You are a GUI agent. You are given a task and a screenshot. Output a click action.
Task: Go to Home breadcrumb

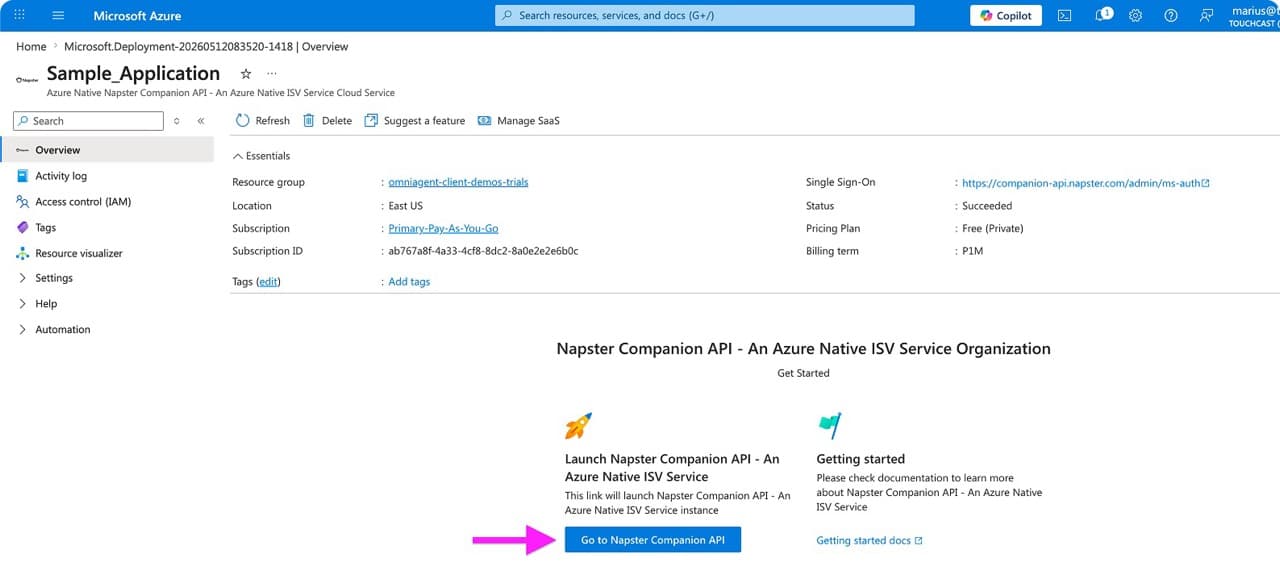pos(31,46)
